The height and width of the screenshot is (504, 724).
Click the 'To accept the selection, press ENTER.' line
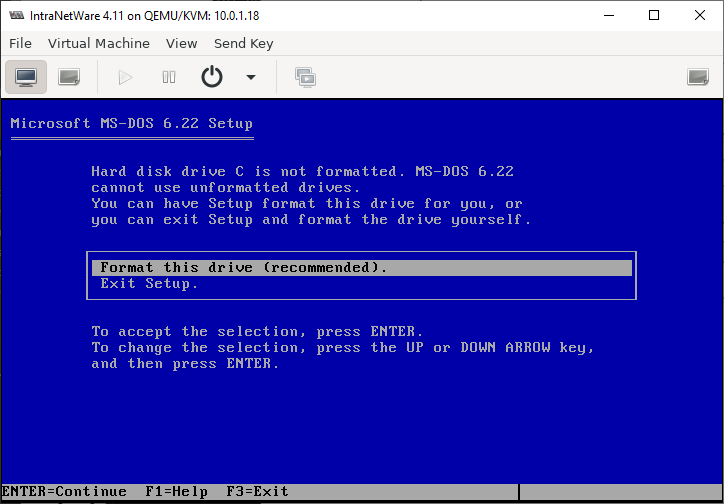257,331
